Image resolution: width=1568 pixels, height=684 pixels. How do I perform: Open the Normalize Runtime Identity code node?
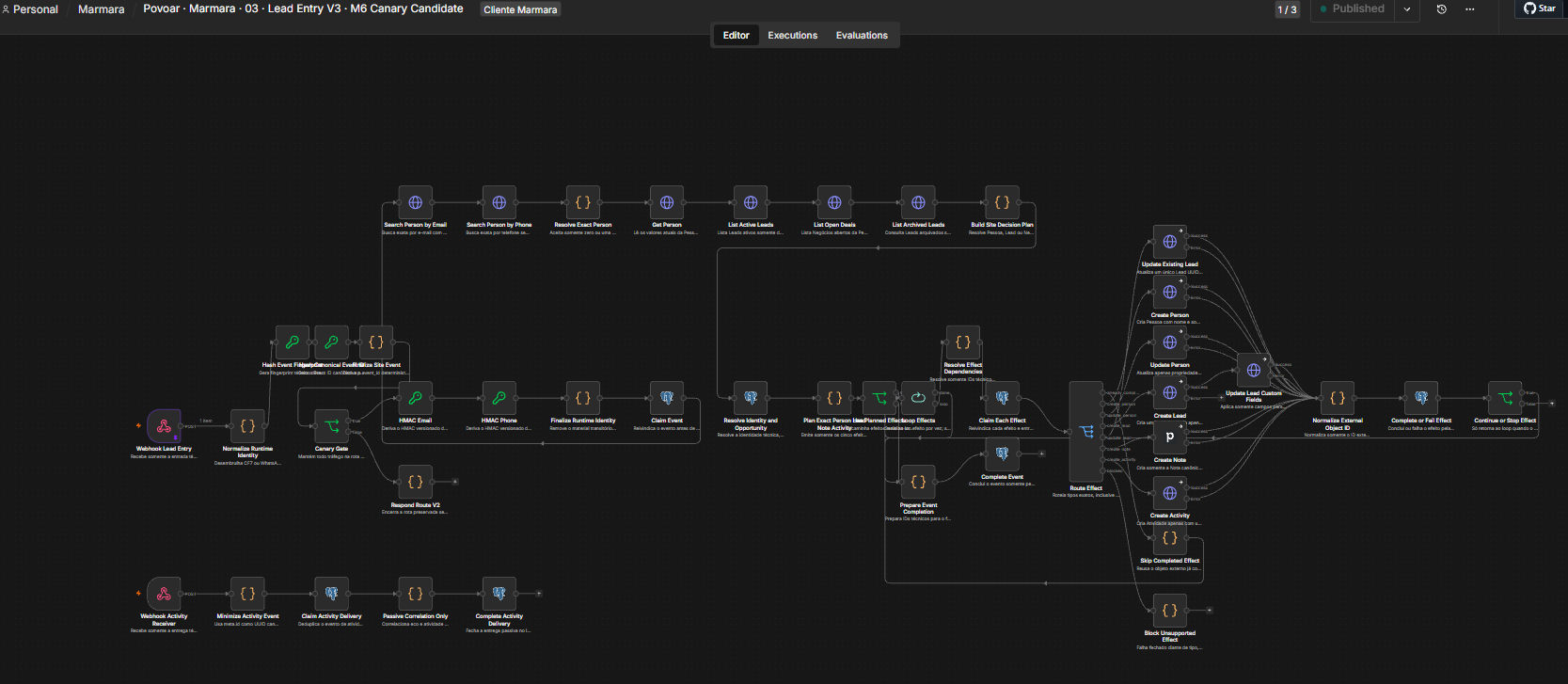click(247, 426)
